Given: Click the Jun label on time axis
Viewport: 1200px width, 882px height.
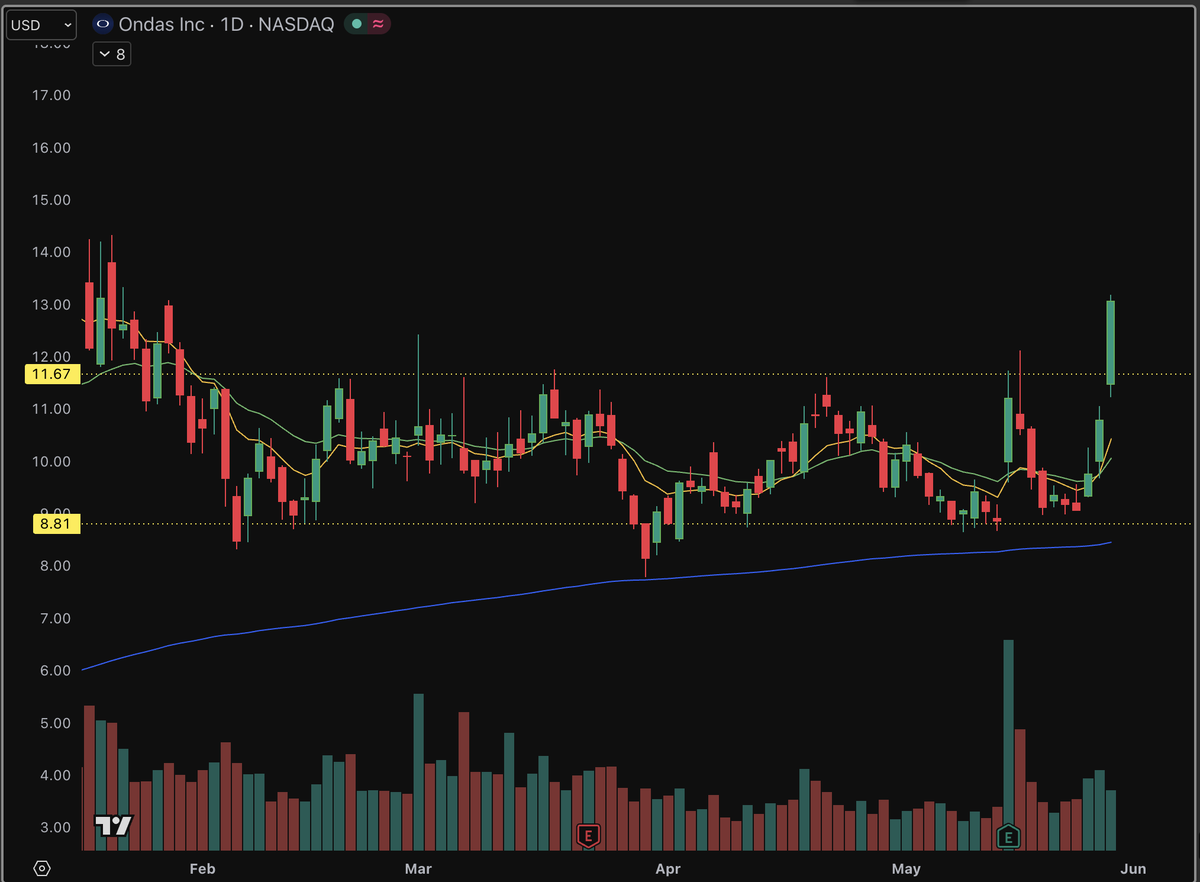Looking at the screenshot, I should click(x=1134, y=868).
